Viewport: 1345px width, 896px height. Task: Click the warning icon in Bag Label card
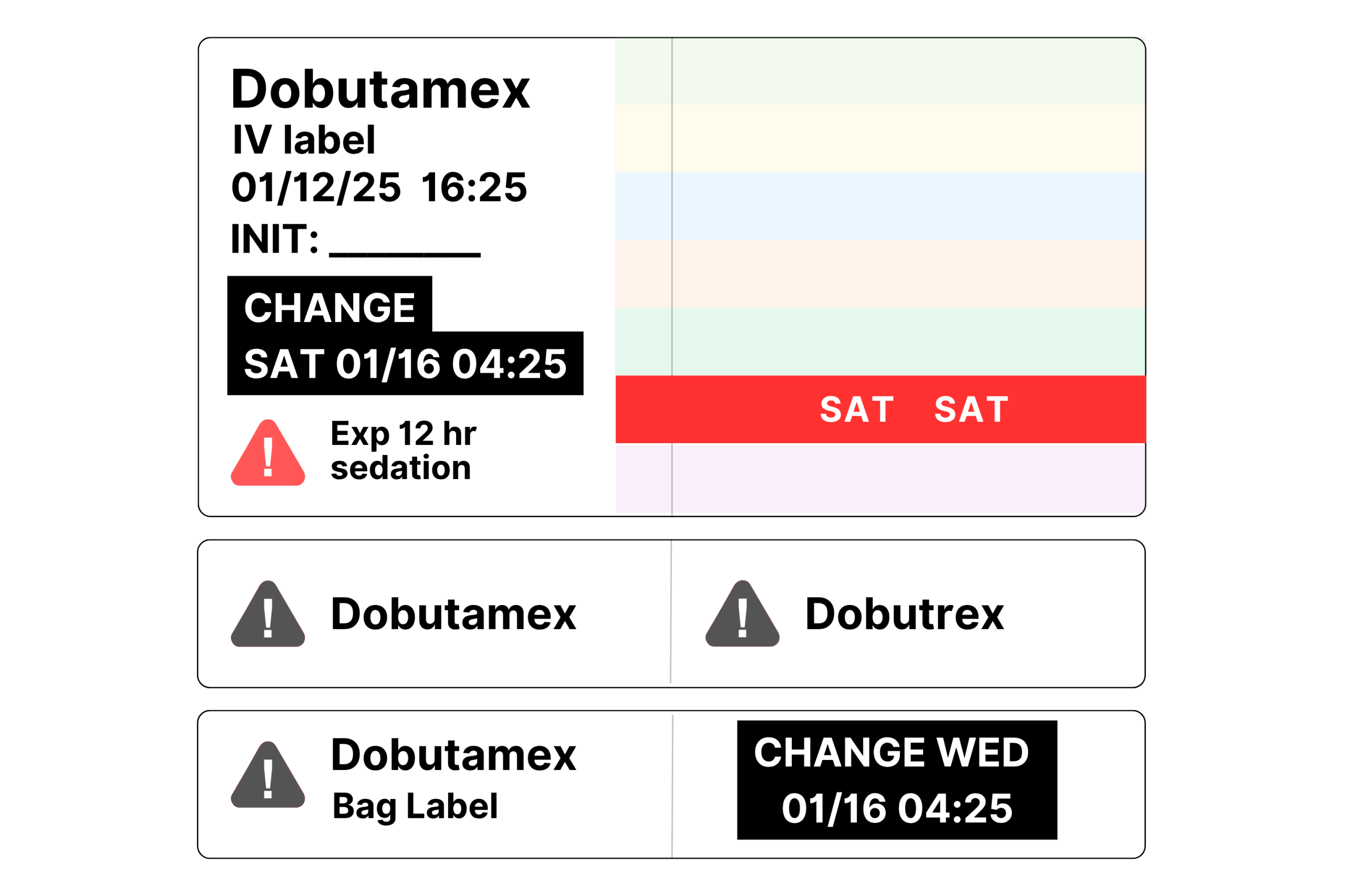pyautogui.click(x=267, y=775)
